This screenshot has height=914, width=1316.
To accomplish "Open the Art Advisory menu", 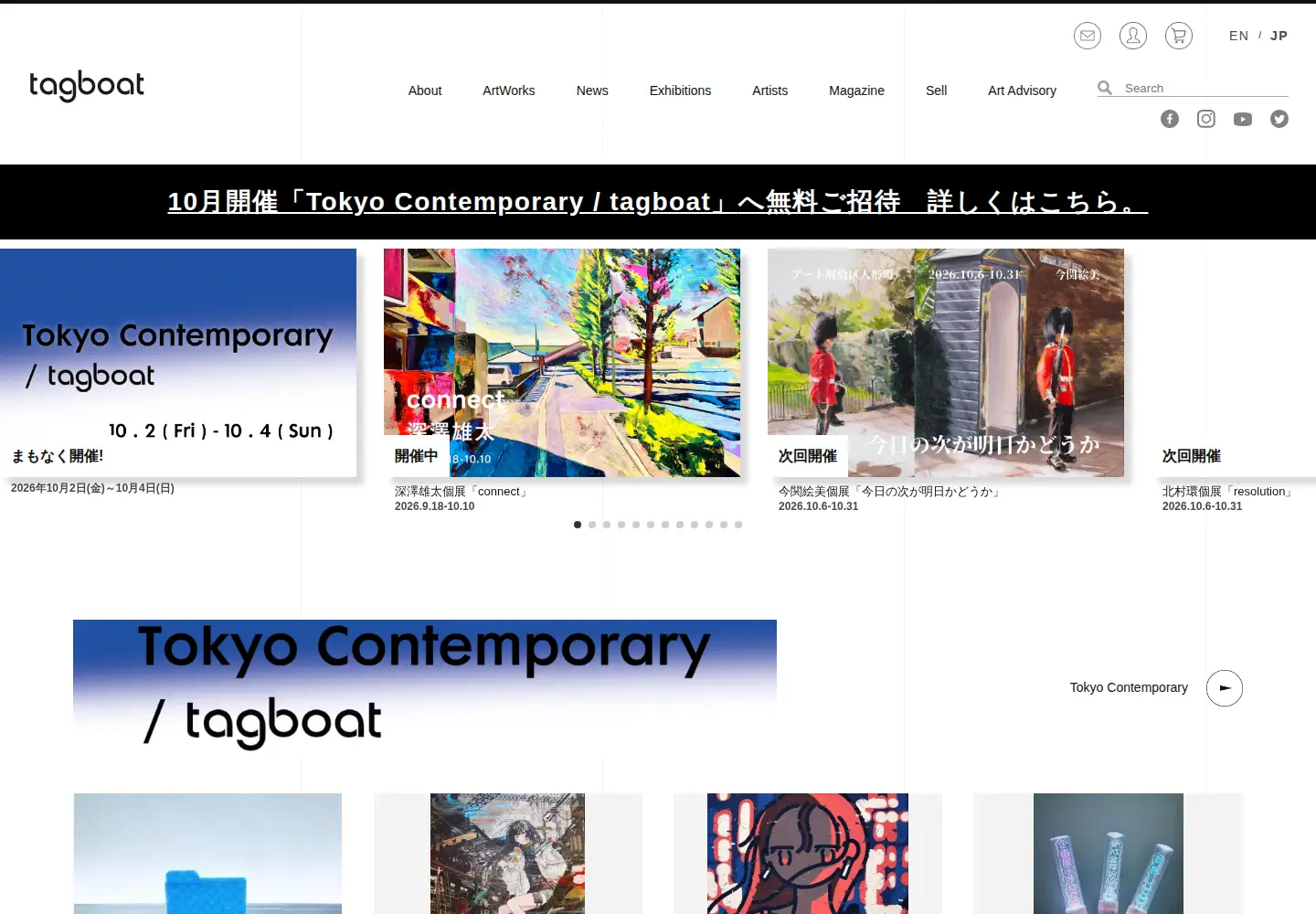I will [x=1022, y=90].
